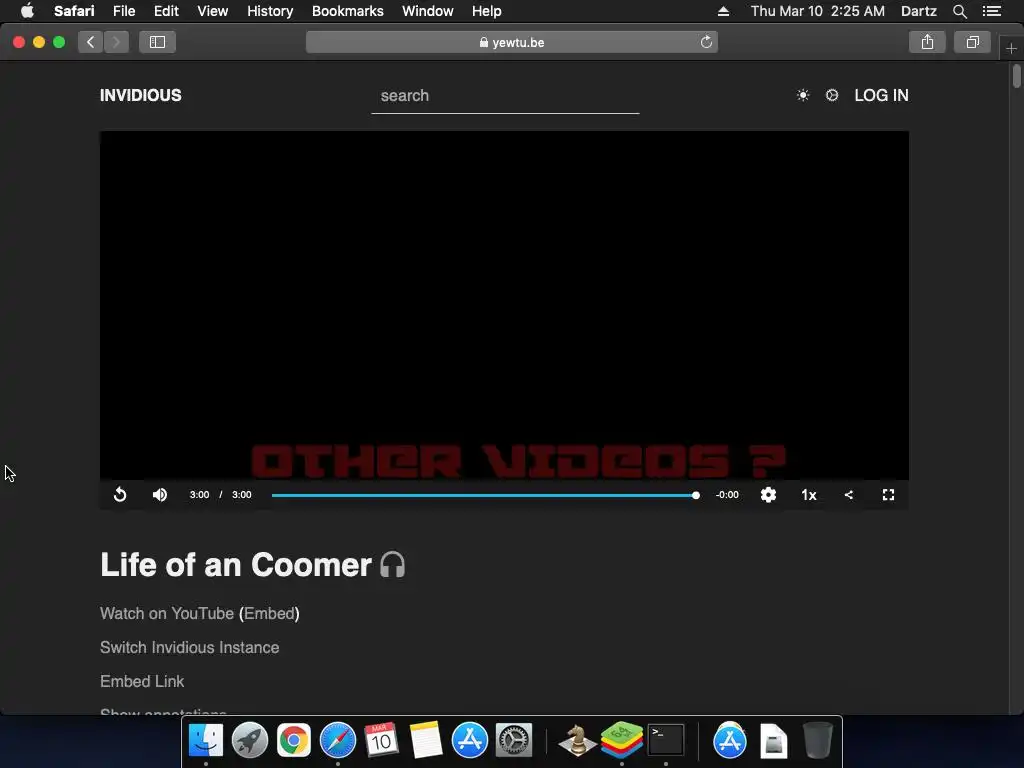Image resolution: width=1024 pixels, height=768 pixels.
Task: Open the App Store icon beside Notes
Action: 470,741
